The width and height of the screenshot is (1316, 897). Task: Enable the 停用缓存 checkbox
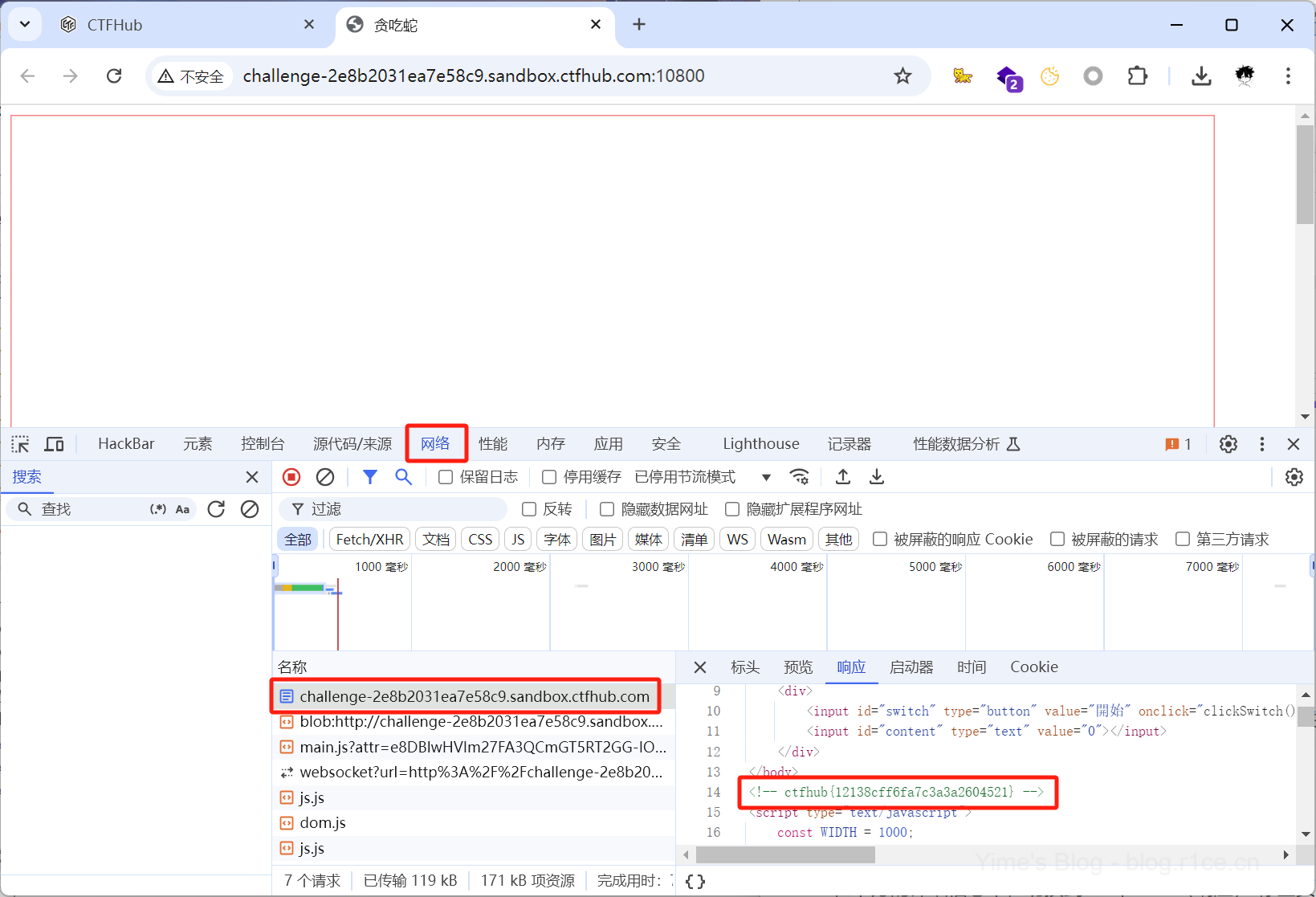[x=549, y=477]
